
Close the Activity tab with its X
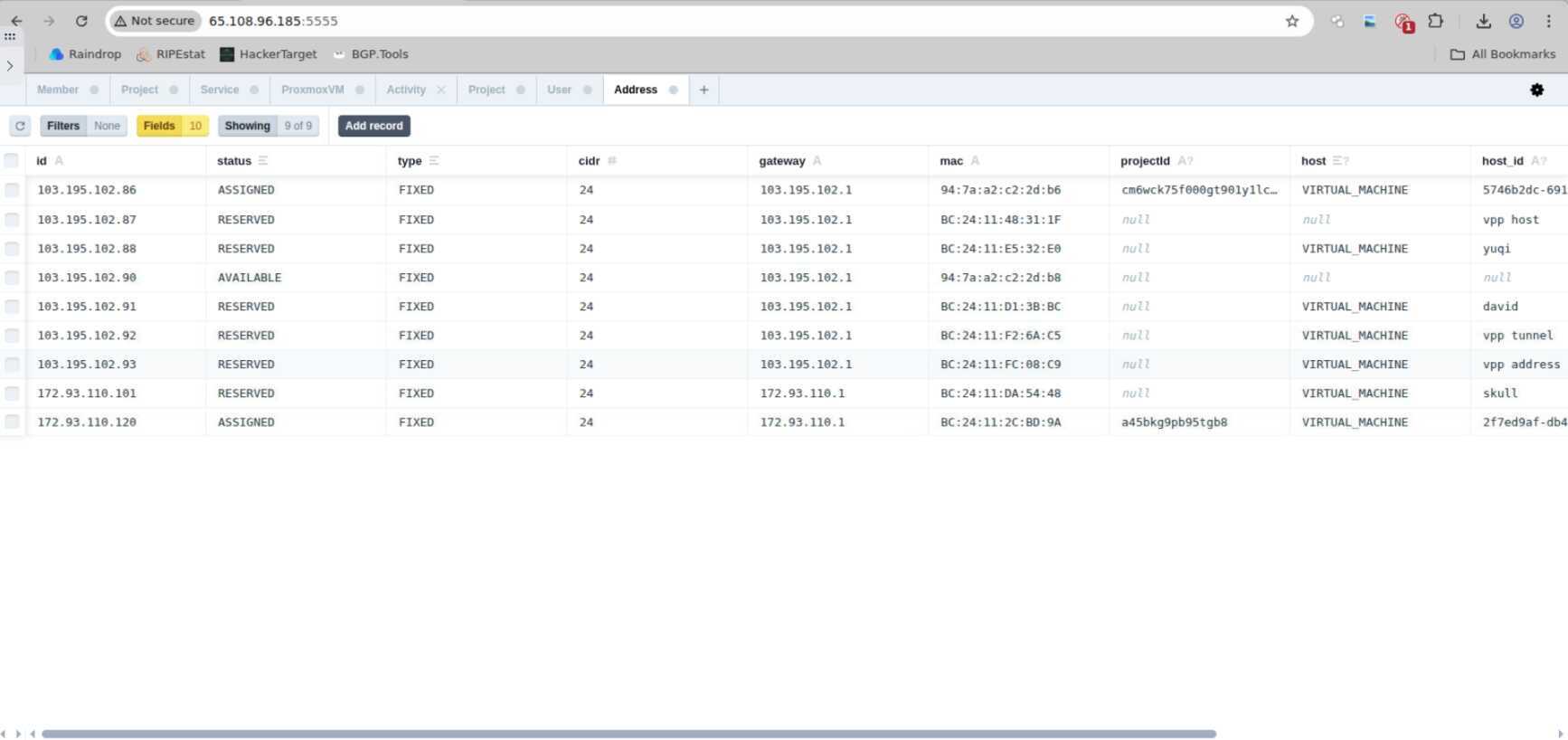tap(441, 90)
